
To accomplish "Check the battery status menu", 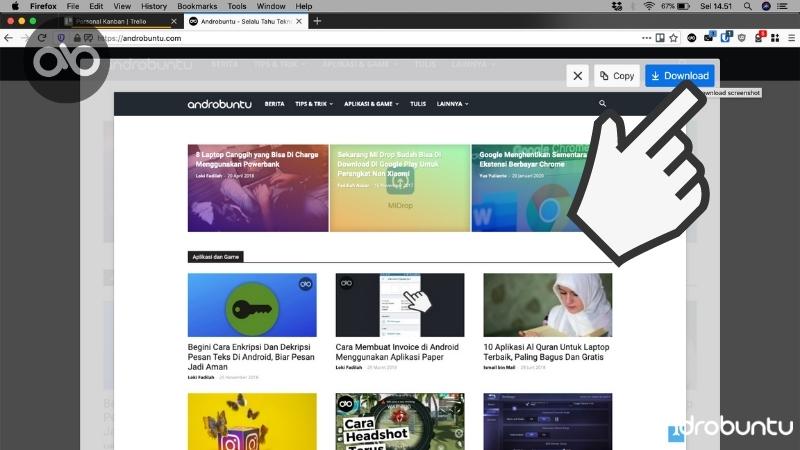I will pos(675,6).
